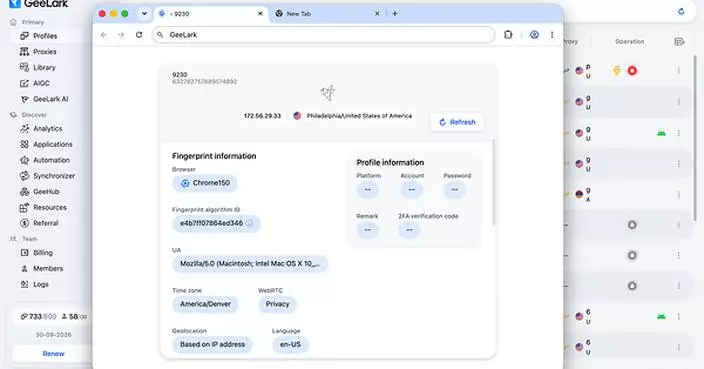
Task: Click the red stop icon in first row
Action: click(x=632, y=70)
